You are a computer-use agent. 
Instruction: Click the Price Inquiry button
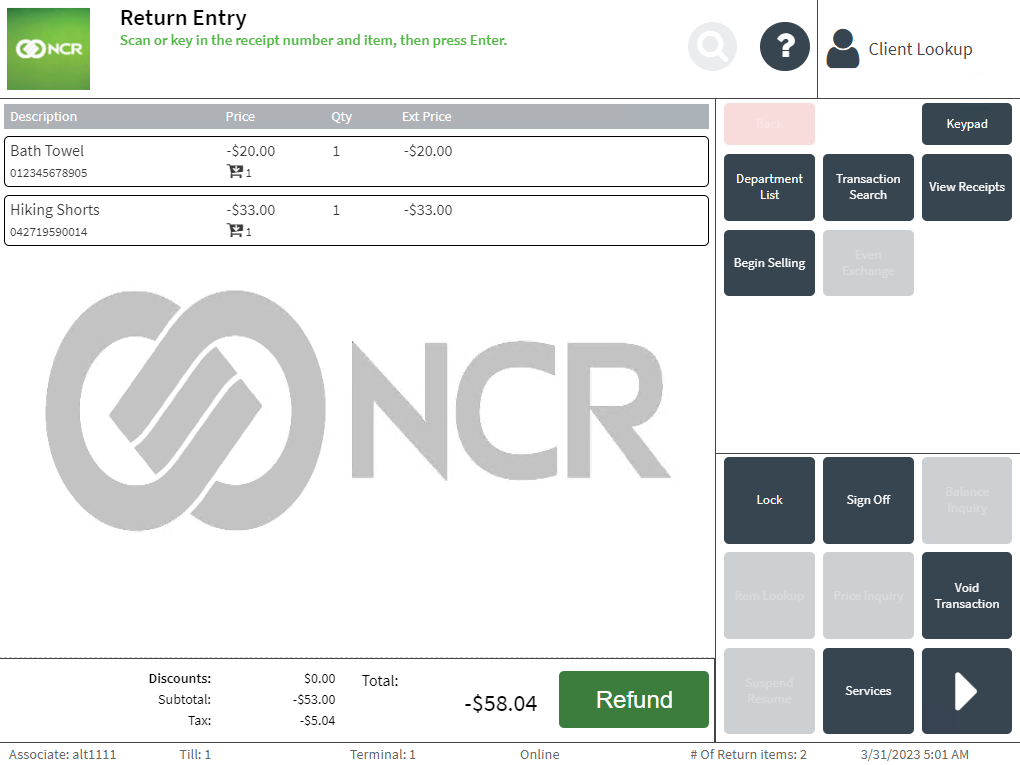tap(868, 596)
